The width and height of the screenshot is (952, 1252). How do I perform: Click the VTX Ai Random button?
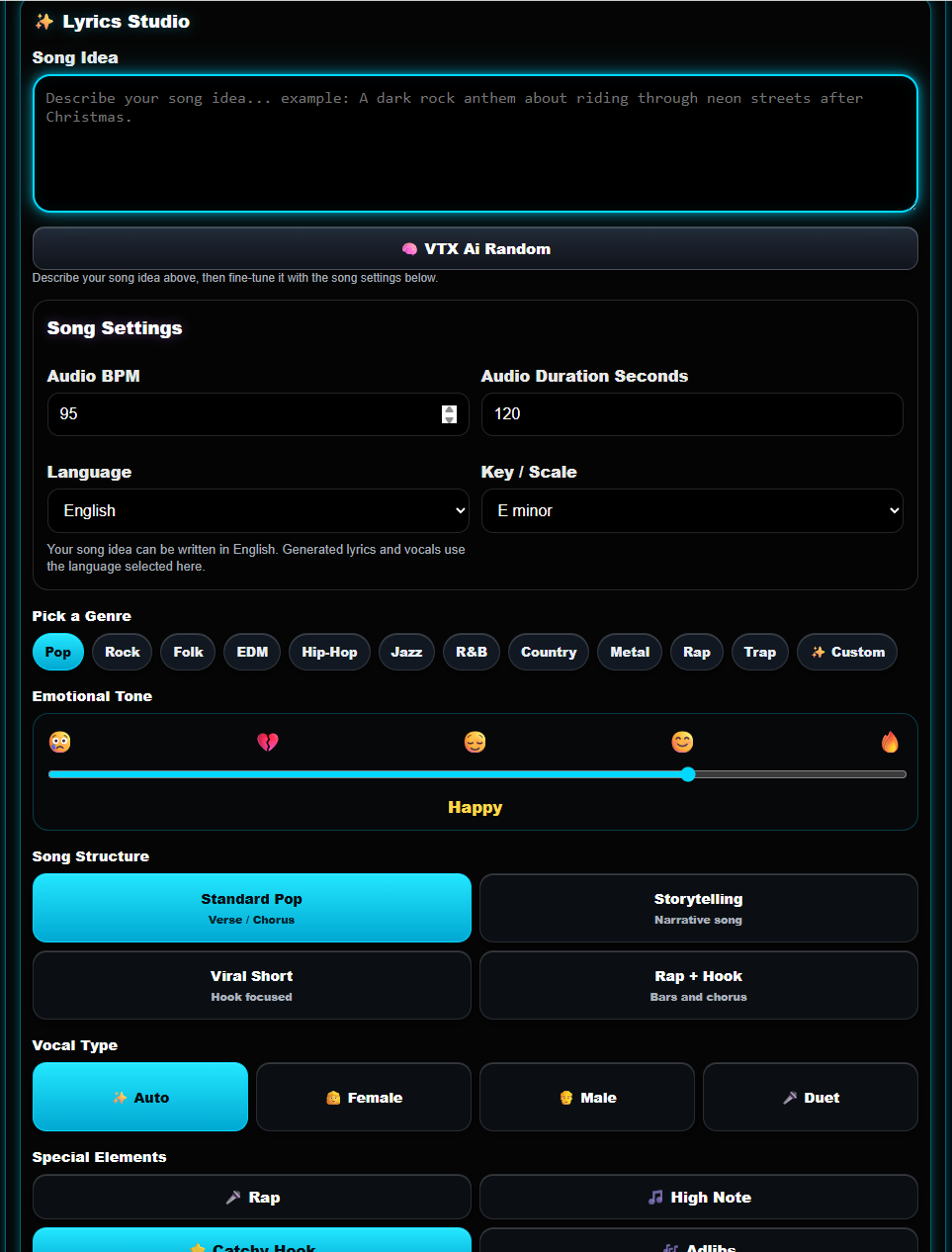[476, 248]
